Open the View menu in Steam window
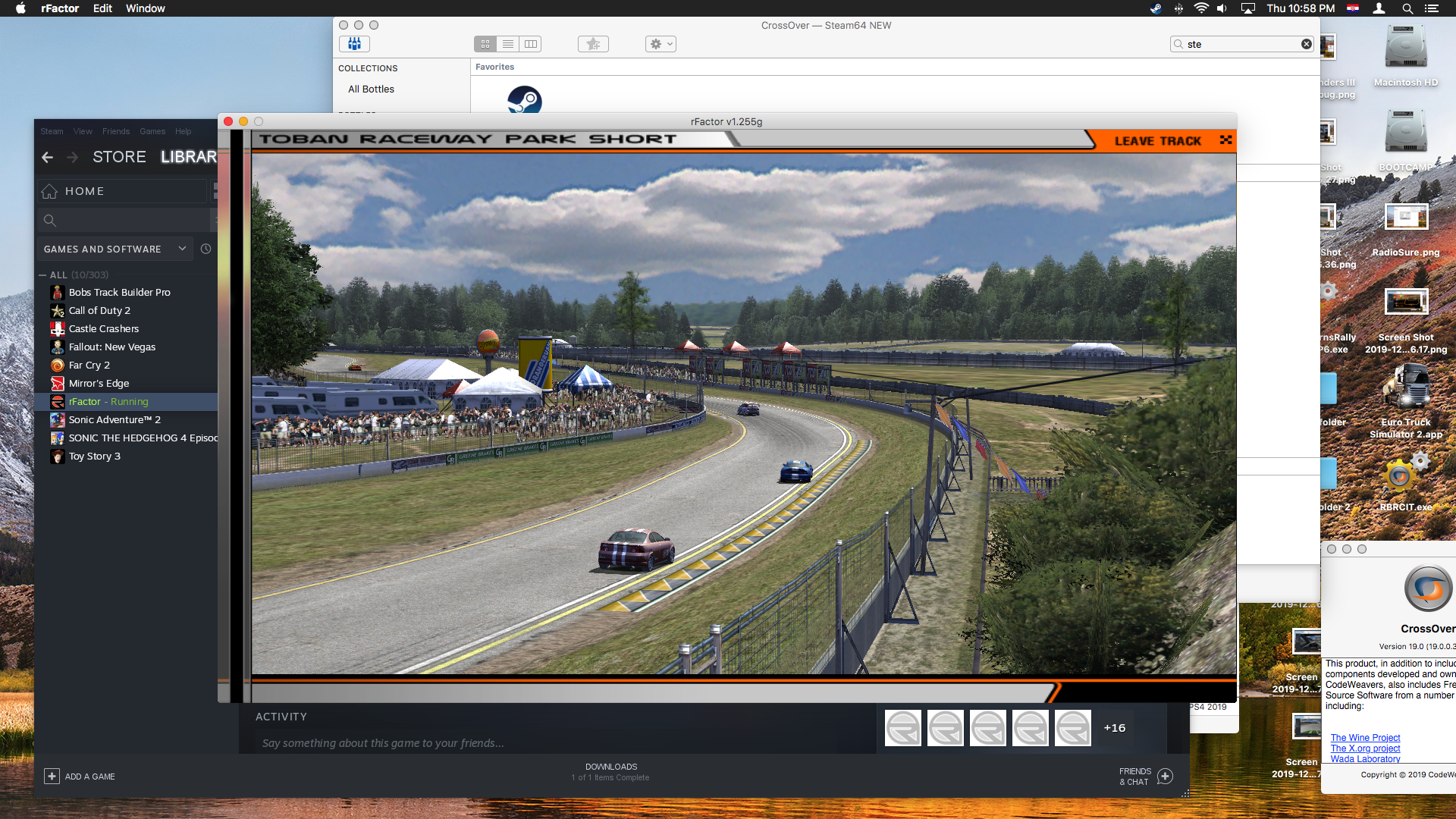Viewport: 1456px width, 819px height. [83, 131]
